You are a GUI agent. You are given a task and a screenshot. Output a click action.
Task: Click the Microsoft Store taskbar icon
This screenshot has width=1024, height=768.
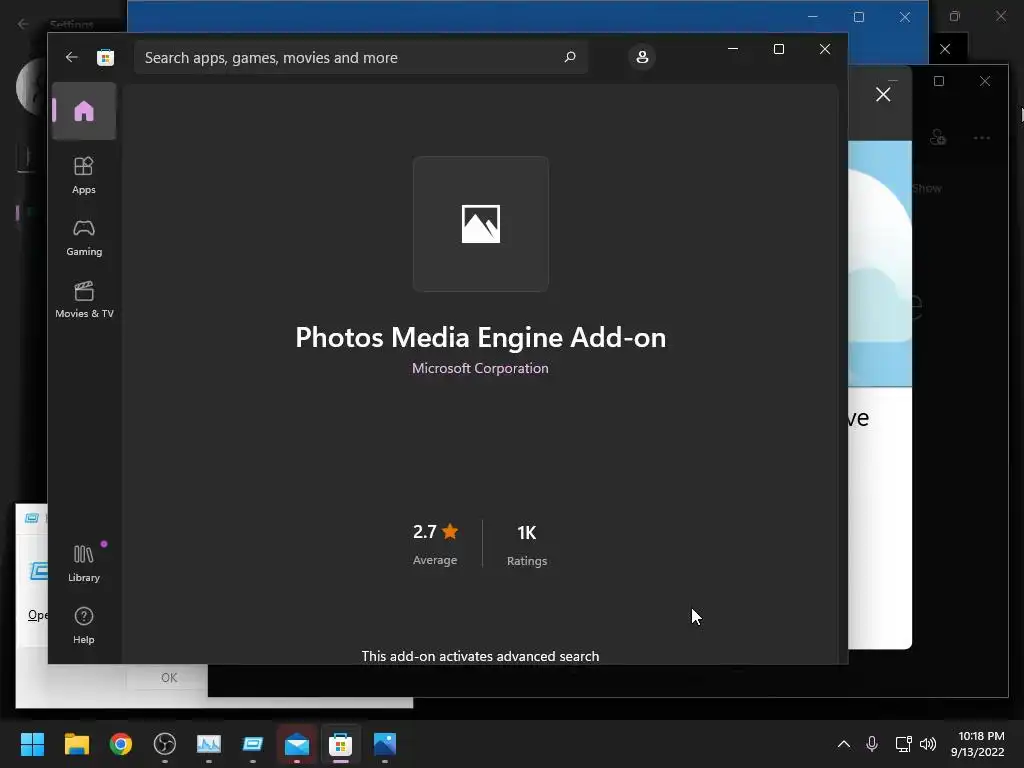click(340, 744)
